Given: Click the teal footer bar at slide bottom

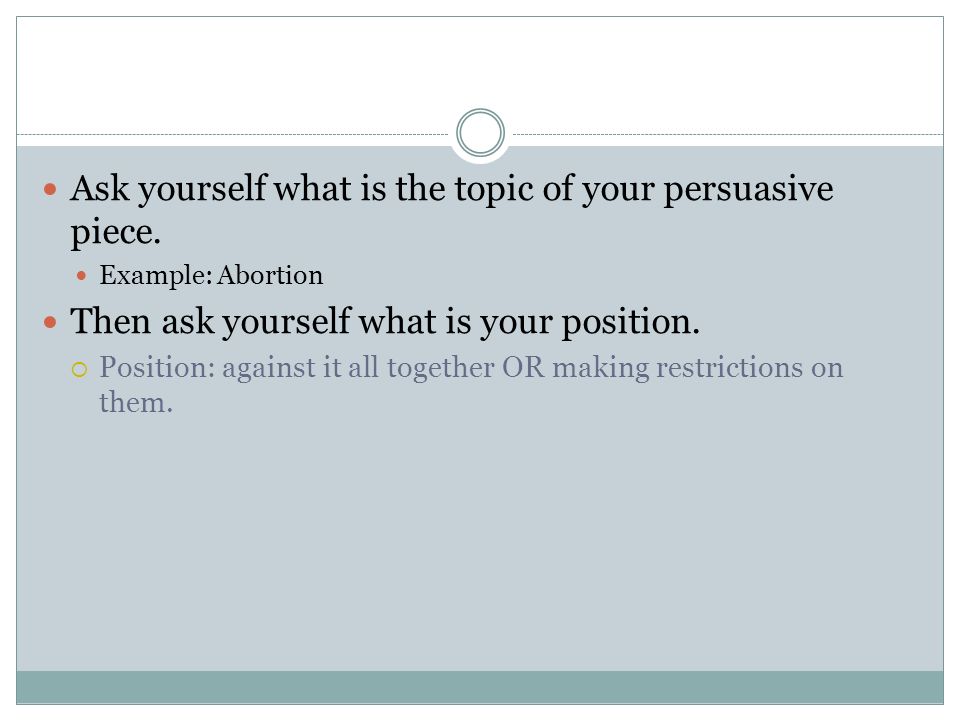Looking at the screenshot, I should click(480, 687).
